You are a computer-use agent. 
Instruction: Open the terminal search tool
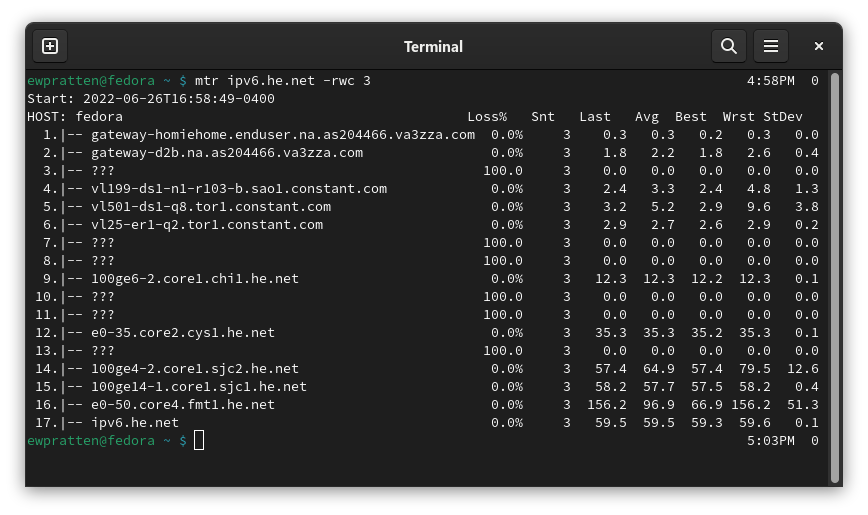coord(728,46)
